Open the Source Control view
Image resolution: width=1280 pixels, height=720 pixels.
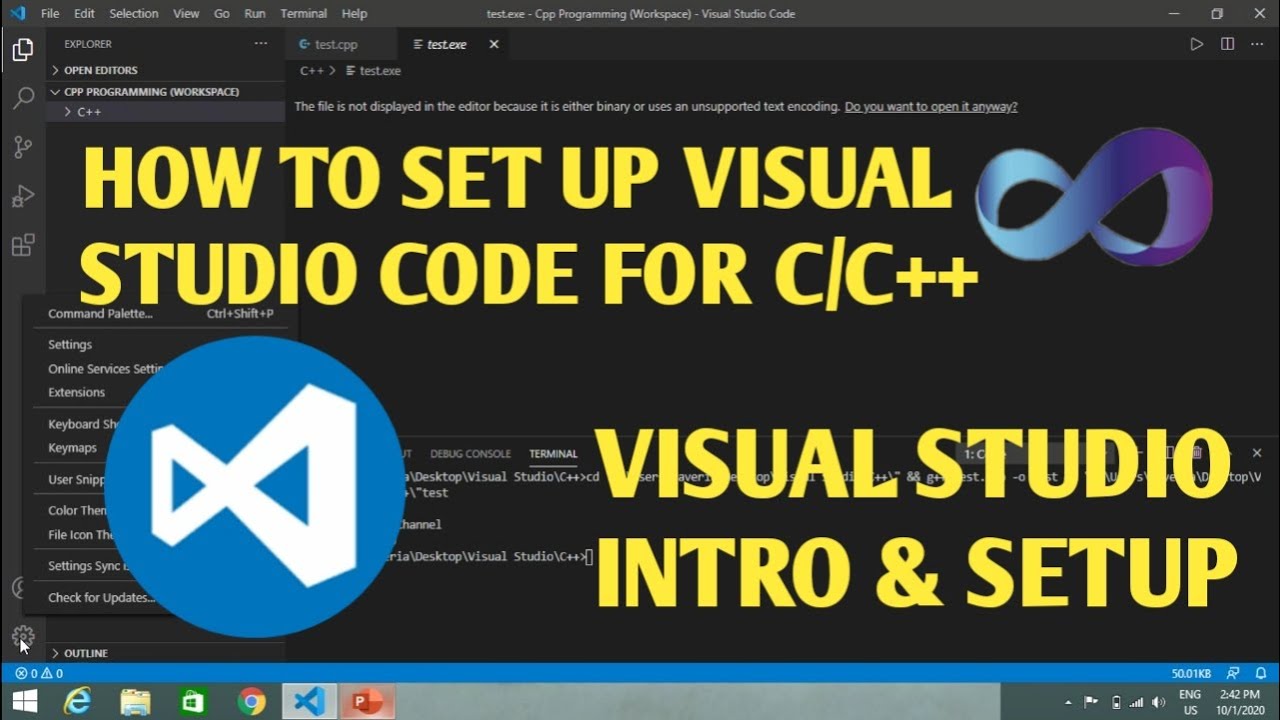22,147
